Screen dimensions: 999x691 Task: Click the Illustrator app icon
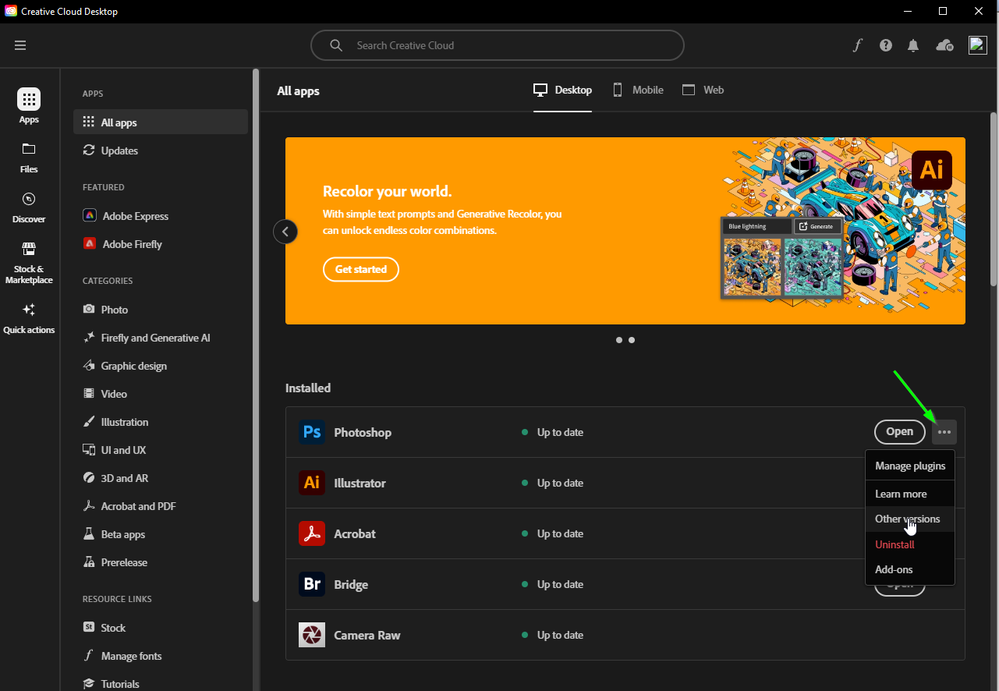[x=312, y=483]
